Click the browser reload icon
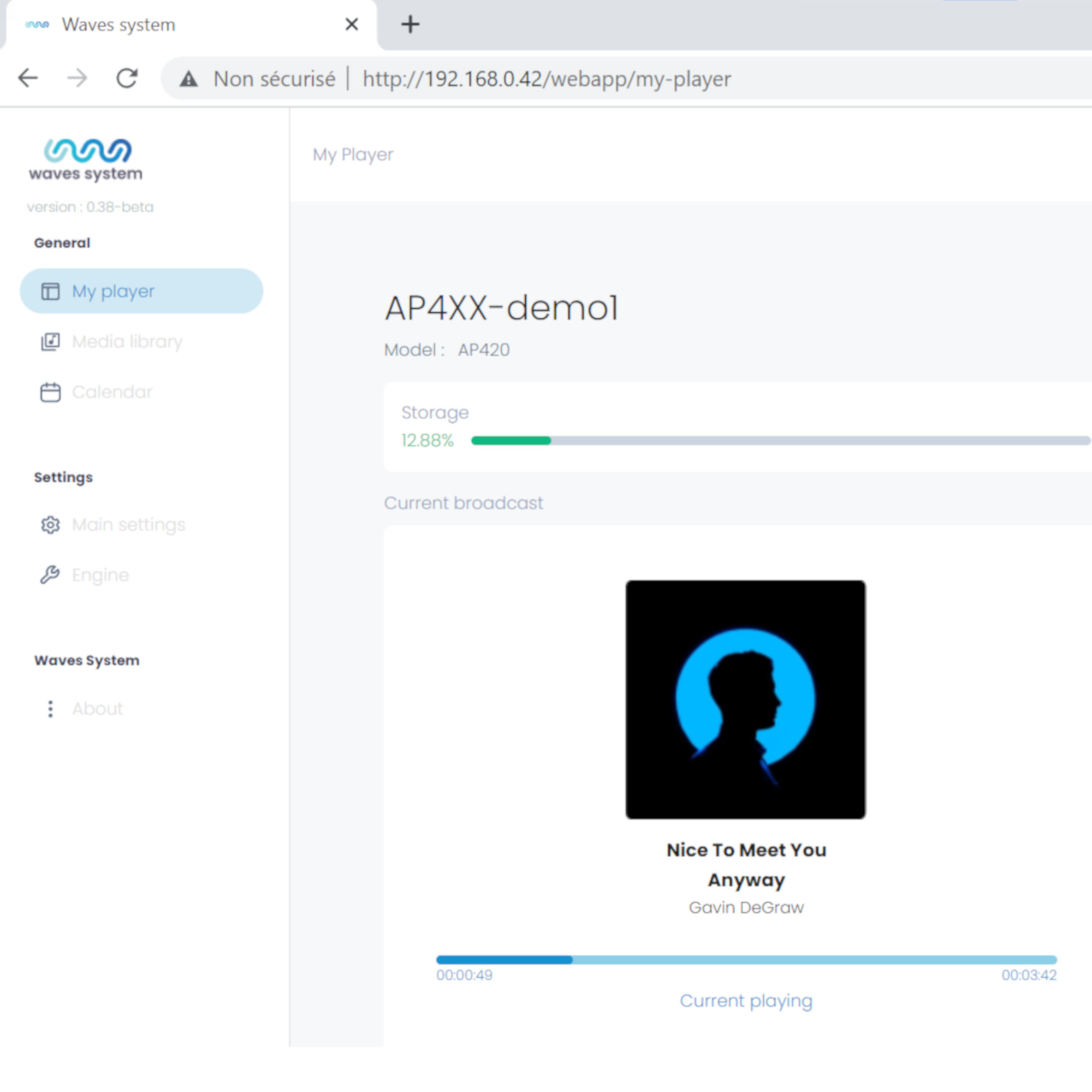Viewport: 1092px width, 1092px height. (x=127, y=78)
